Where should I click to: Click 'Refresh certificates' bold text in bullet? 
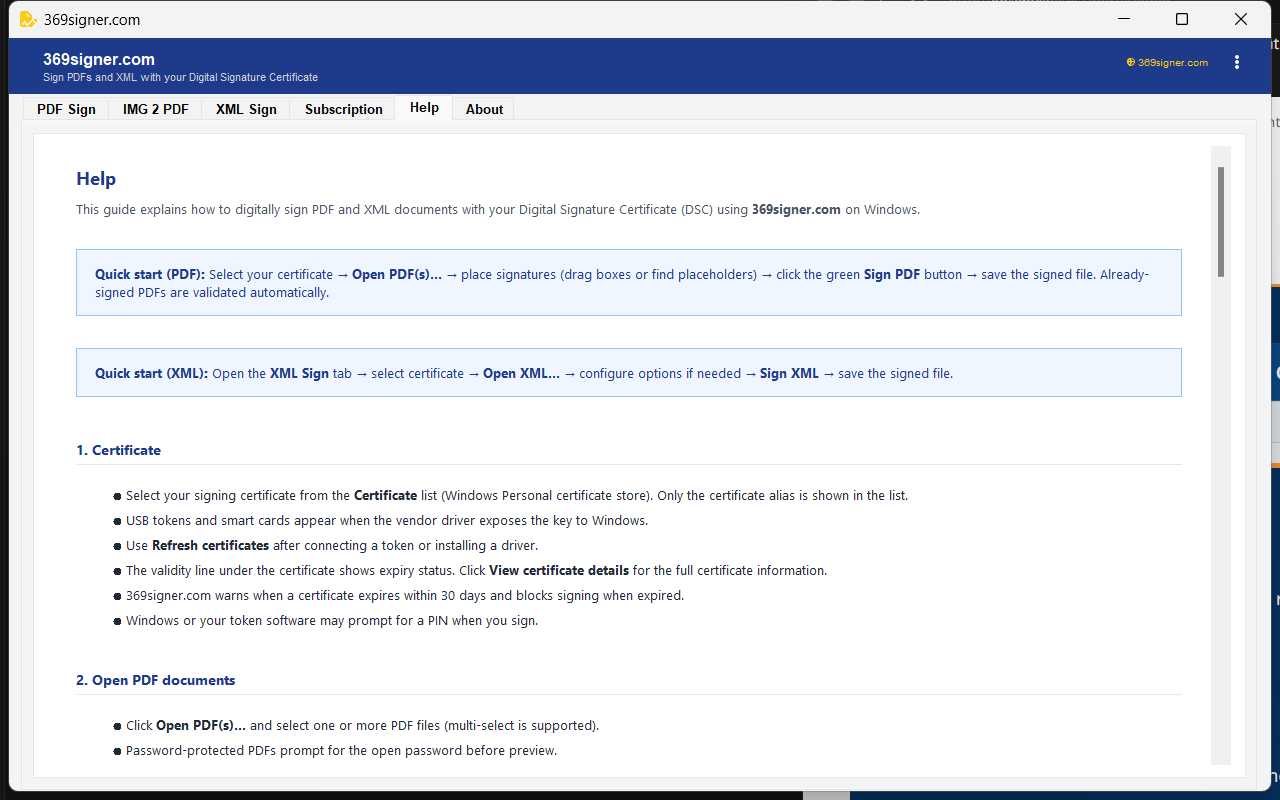(210, 546)
